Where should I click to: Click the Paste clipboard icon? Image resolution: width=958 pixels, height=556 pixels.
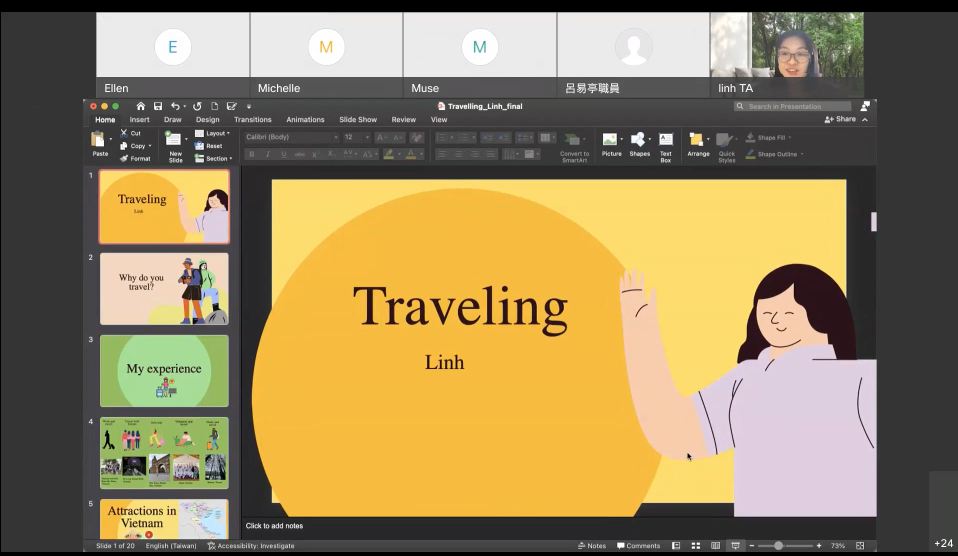pos(98,139)
